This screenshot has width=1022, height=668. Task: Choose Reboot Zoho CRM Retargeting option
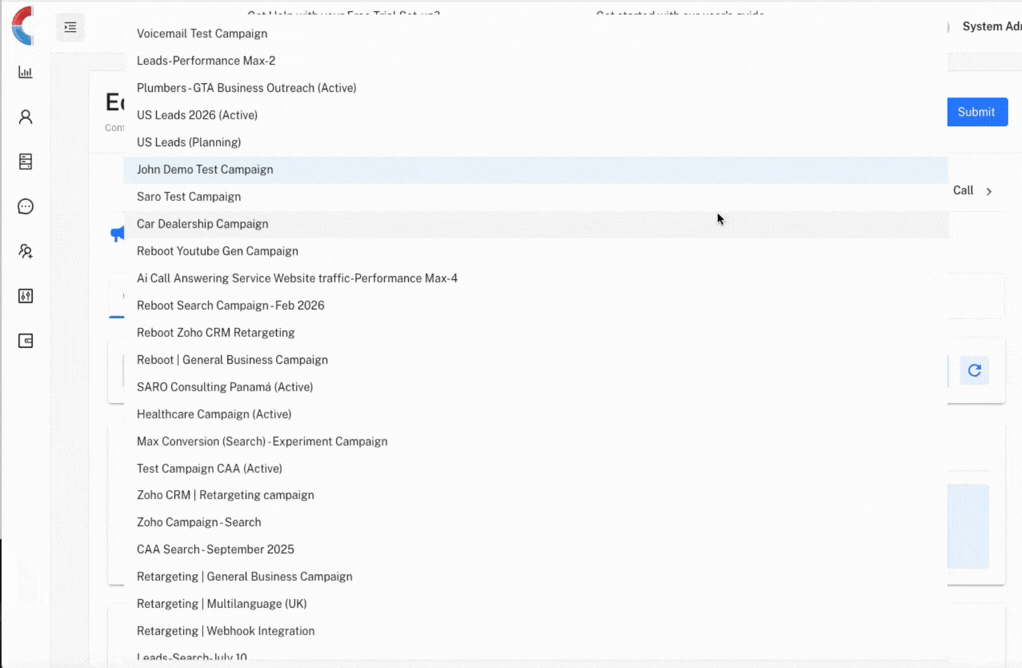[x=216, y=333]
